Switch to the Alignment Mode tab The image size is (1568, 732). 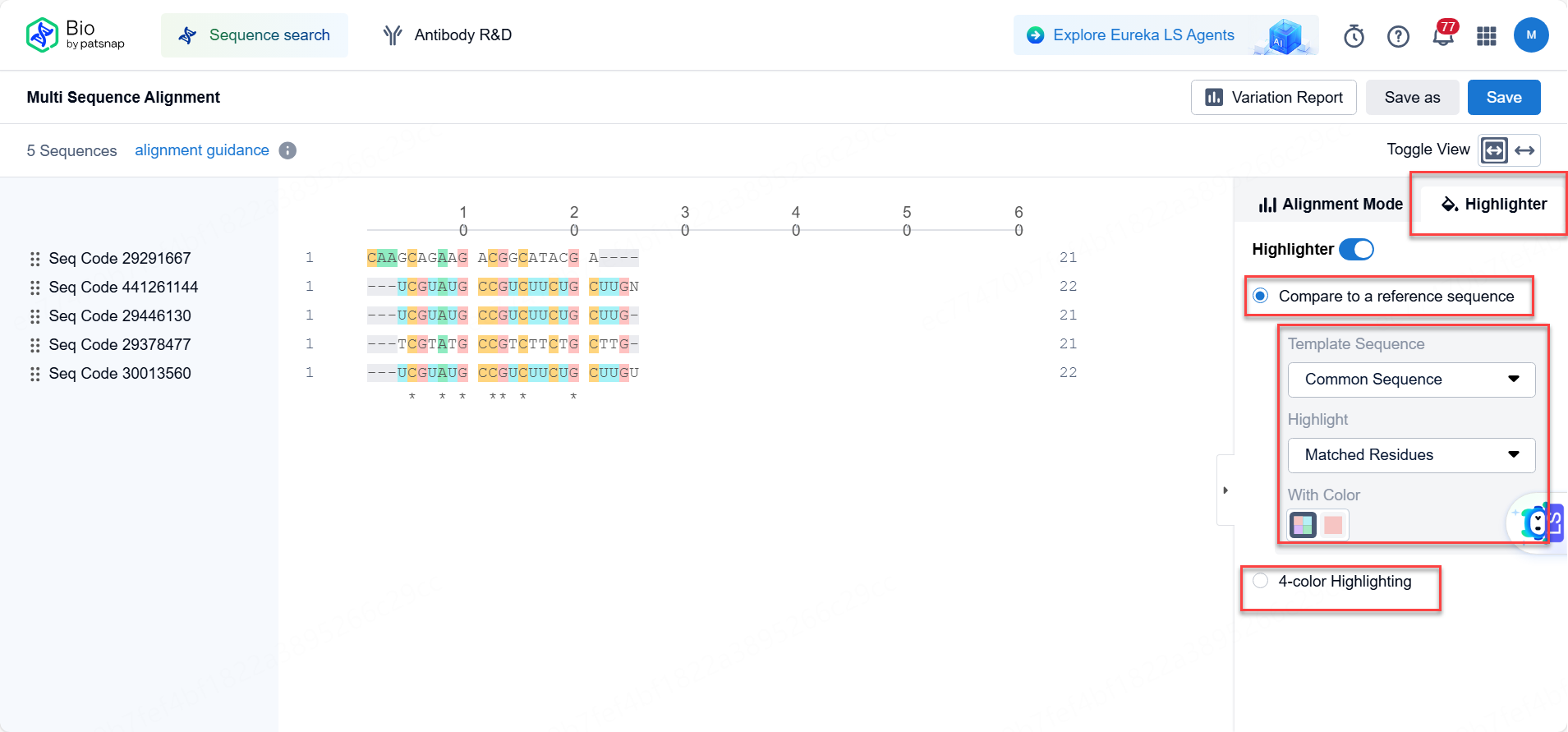click(1331, 204)
